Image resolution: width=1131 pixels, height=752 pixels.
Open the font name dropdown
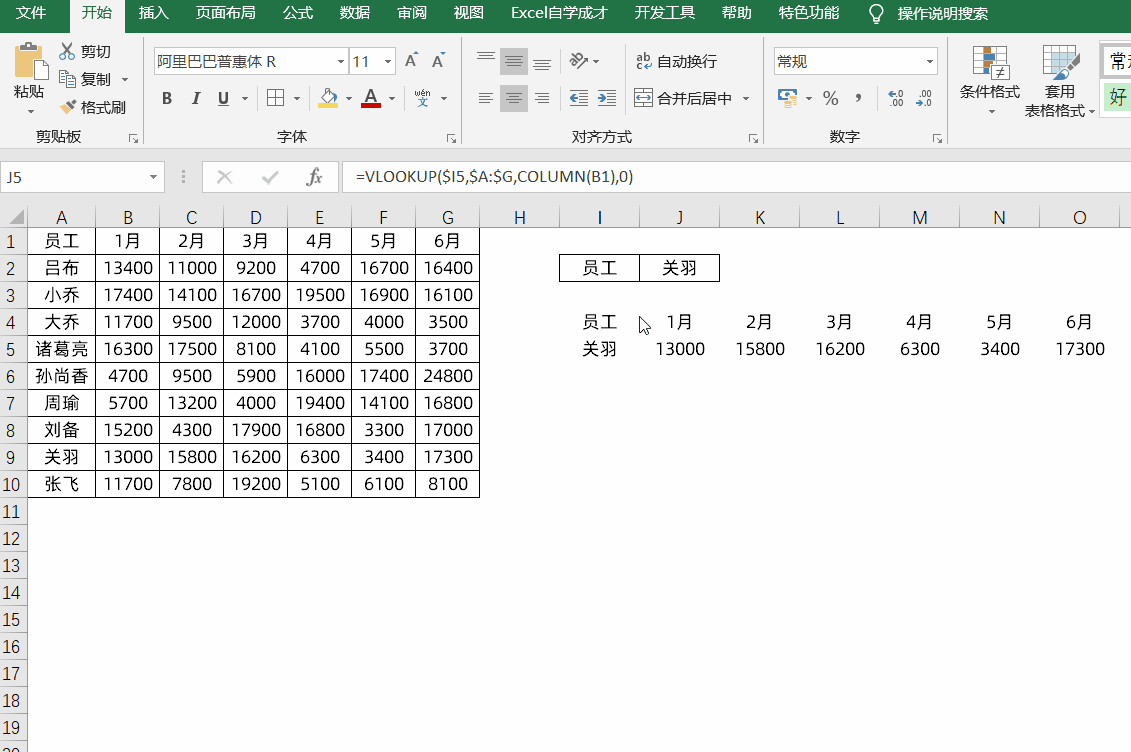click(x=340, y=61)
